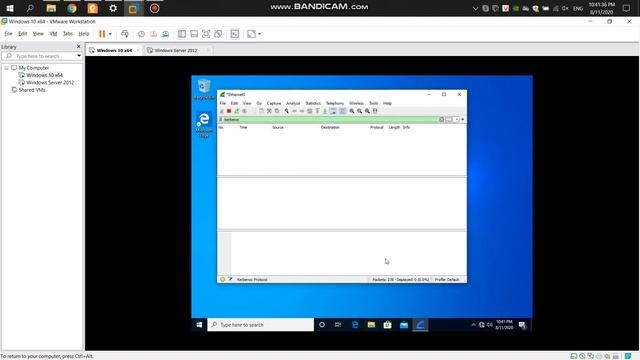Click Chrome icon on host taskbar
Viewport: 640px width, 360px height.
72,8
